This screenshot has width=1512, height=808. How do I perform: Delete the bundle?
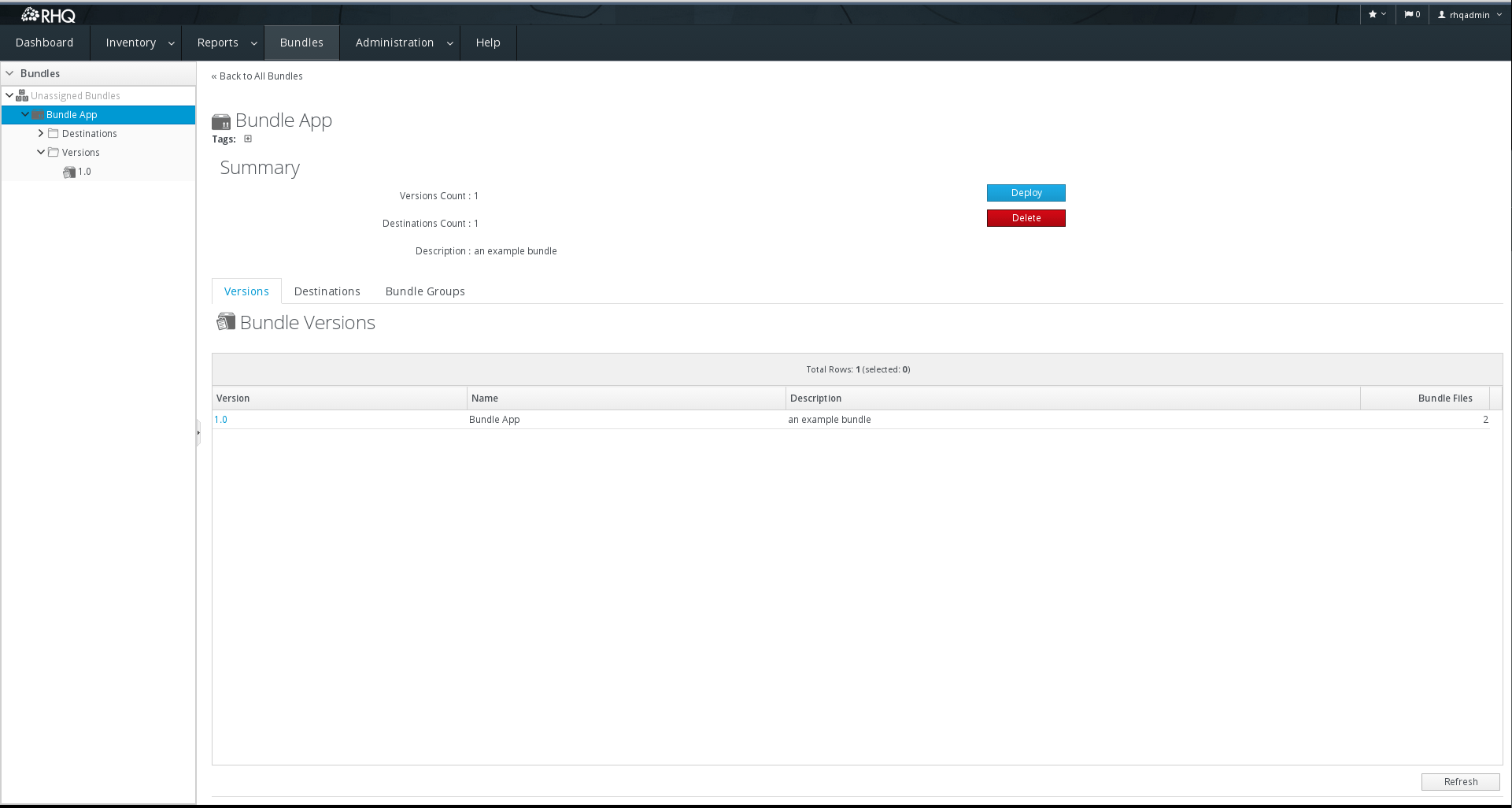click(1026, 218)
